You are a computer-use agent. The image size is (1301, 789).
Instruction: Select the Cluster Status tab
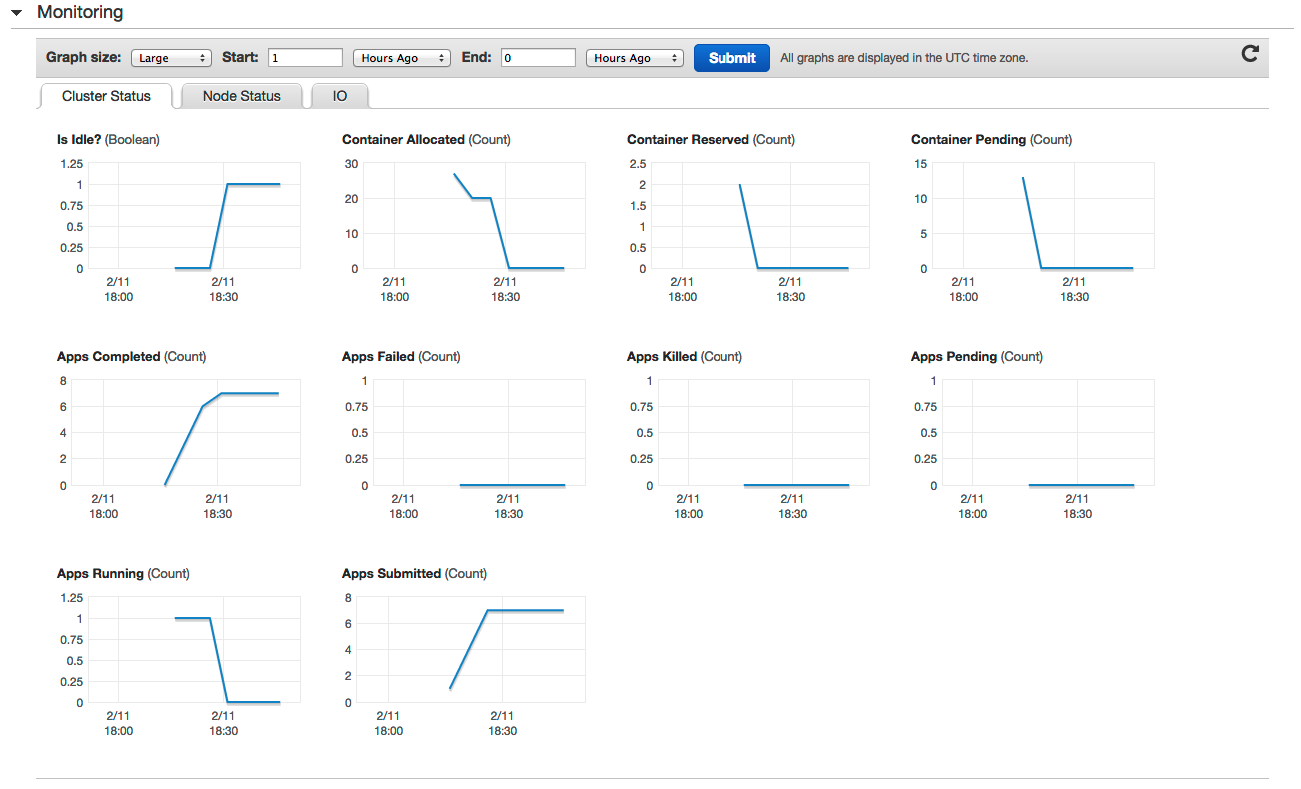point(106,96)
